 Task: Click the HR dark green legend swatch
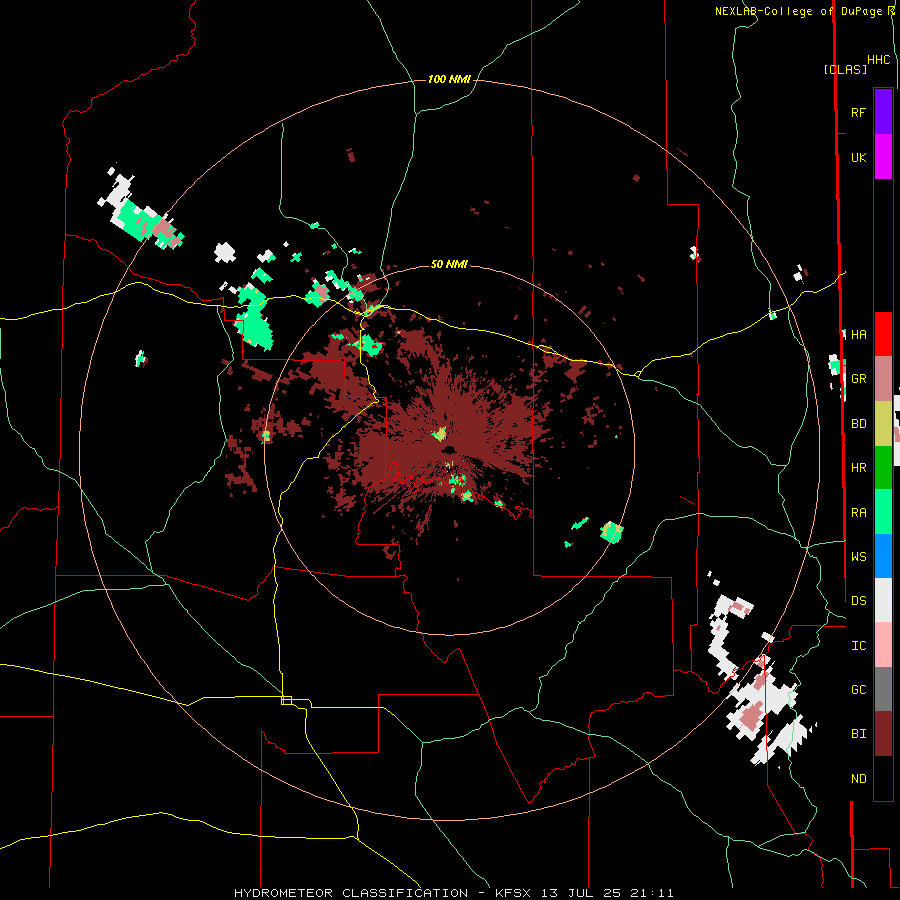(x=883, y=468)
